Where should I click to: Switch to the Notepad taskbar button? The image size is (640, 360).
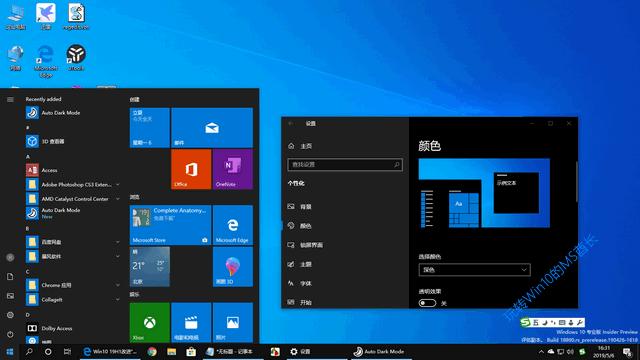click(233, 351)
